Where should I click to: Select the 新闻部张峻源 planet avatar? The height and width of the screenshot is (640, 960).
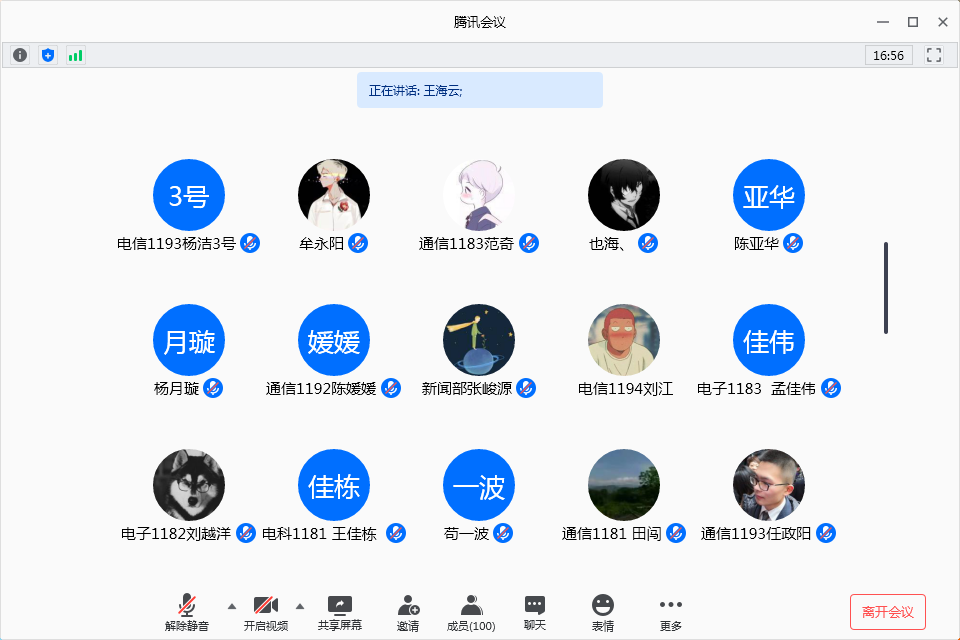479,340
